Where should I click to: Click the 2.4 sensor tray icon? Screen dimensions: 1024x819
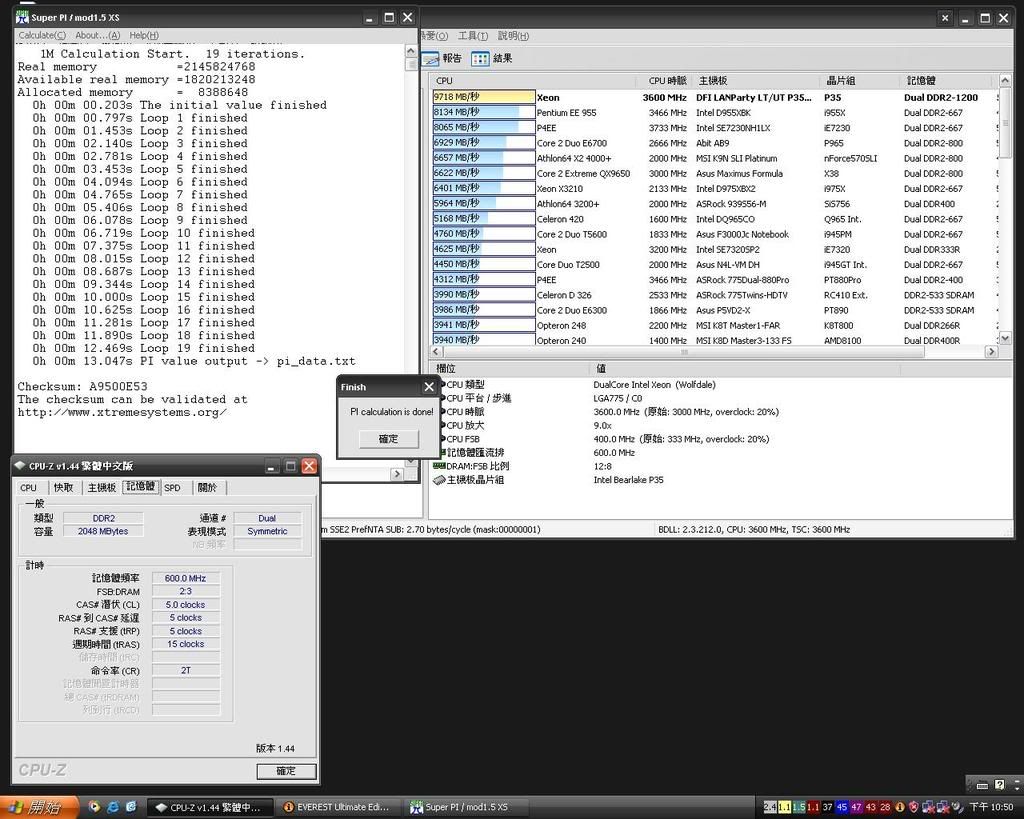pyautogui.click(x=770, y=807)
